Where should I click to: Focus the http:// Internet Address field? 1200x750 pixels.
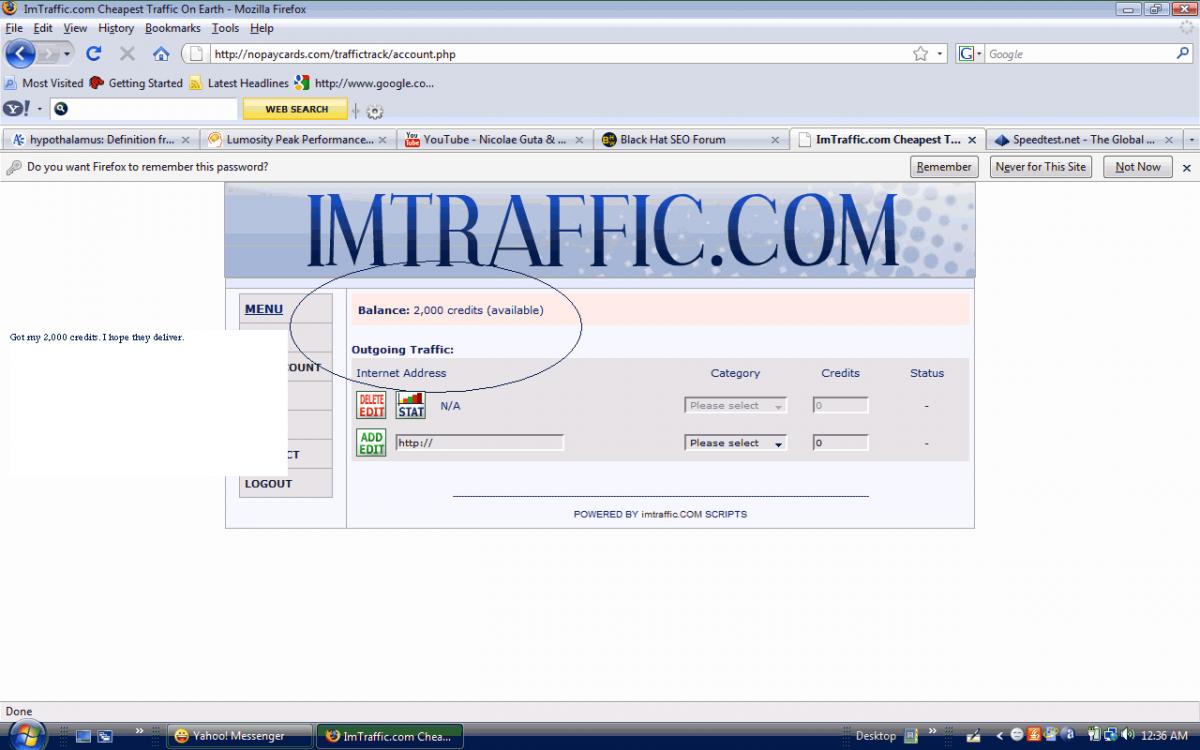tap(479, 442)
